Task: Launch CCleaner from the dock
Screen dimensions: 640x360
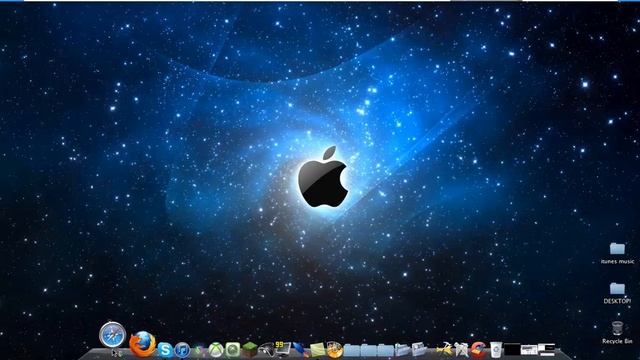Action: (x=478, y=350)
